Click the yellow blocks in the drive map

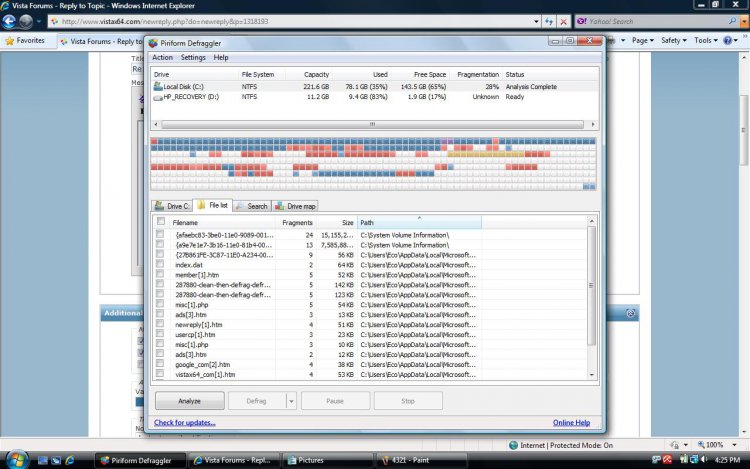(485, 154)
